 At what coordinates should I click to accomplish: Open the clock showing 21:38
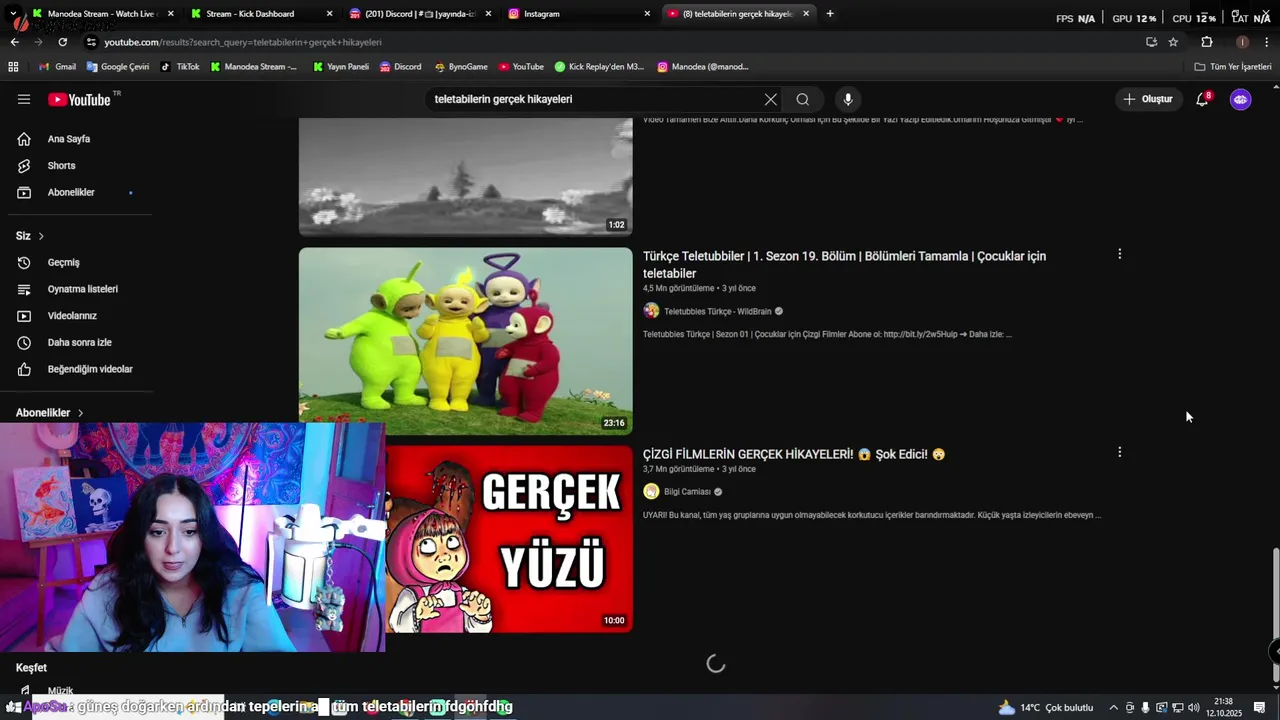point(1224,707)
